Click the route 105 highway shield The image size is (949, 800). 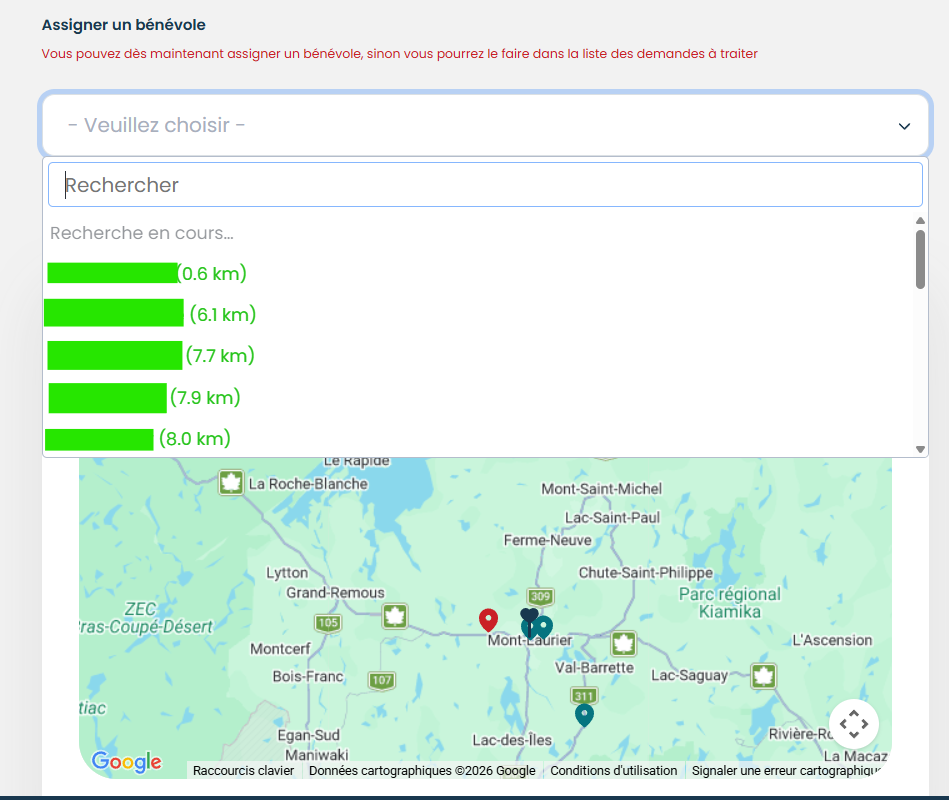pyautogui.click(x=328, y=623)
